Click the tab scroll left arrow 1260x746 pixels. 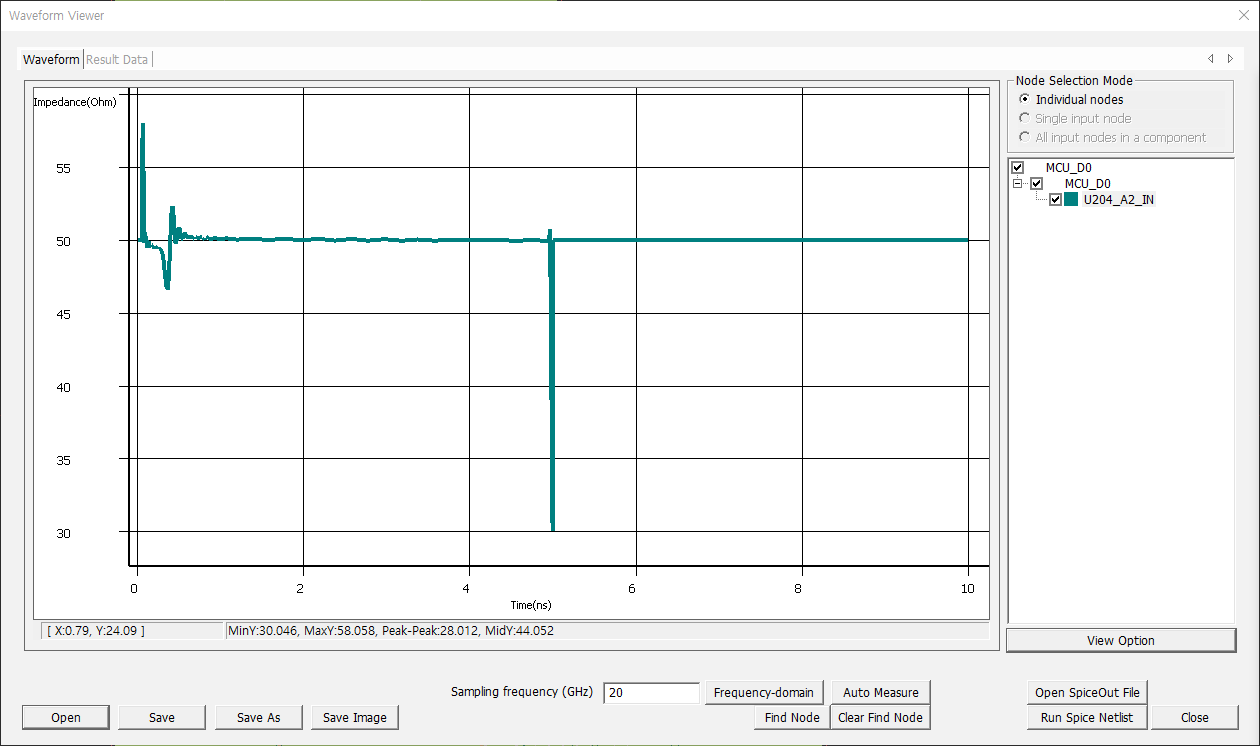click(1211, 59)
